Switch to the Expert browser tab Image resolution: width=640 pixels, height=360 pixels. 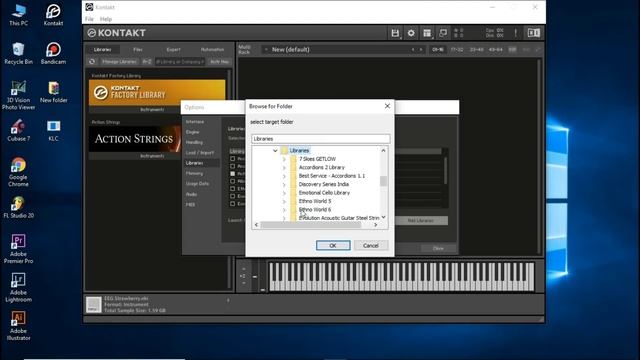[x=173, y=49]
